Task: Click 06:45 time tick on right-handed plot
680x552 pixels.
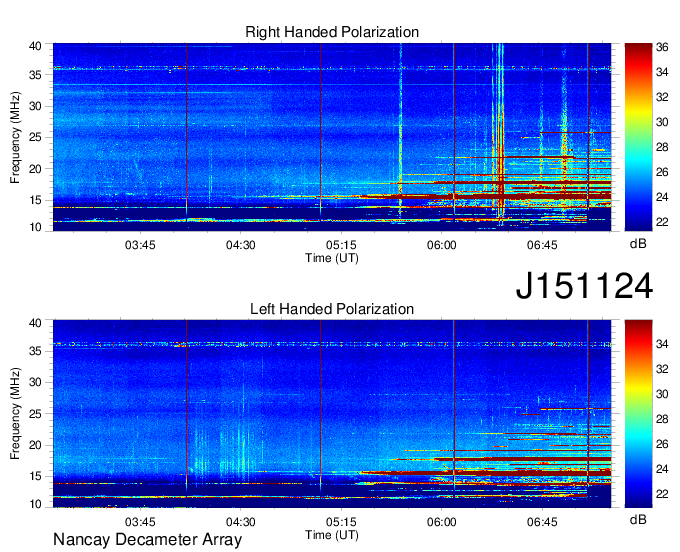Action: [542, 245]
